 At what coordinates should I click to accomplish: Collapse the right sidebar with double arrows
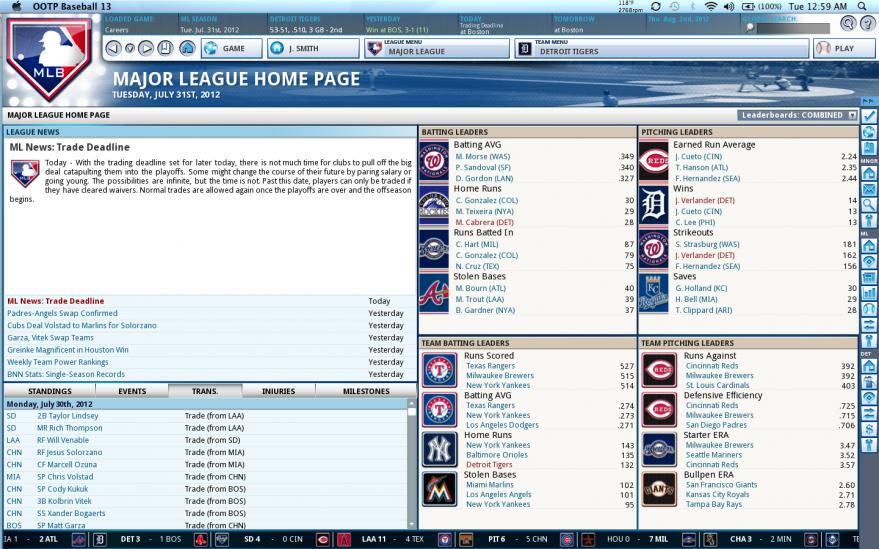coord(868,102)
